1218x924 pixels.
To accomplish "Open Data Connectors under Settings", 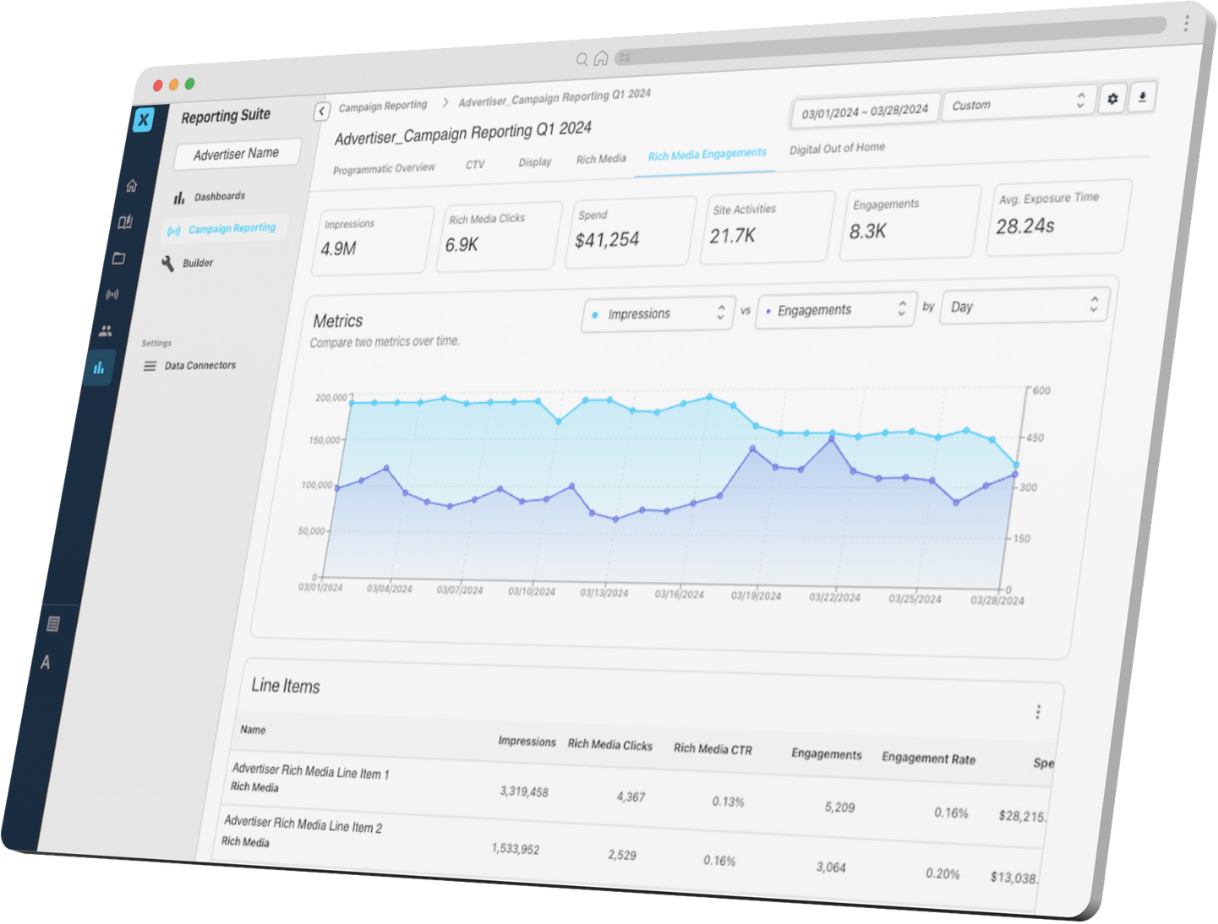I will coord(200,366).
